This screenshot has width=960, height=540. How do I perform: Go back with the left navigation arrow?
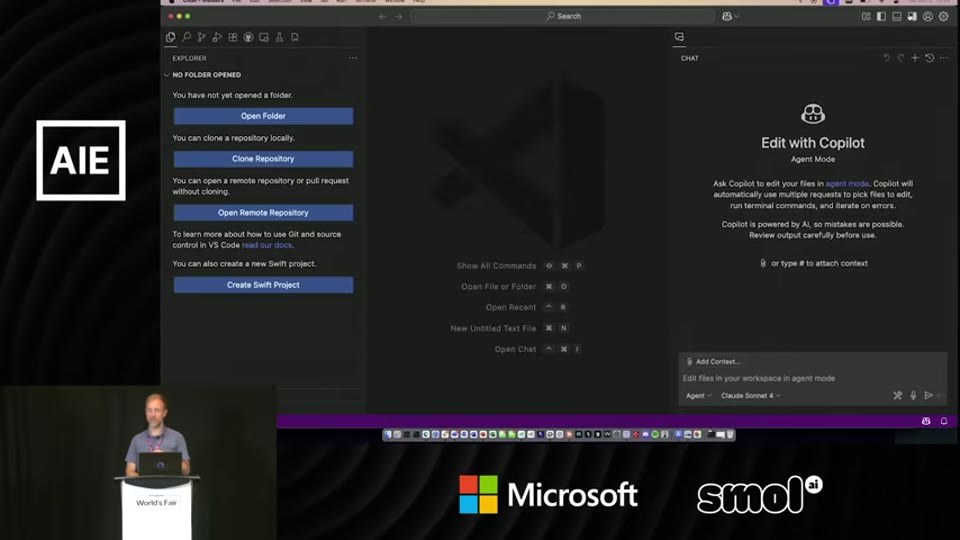(x=383, y=17)
